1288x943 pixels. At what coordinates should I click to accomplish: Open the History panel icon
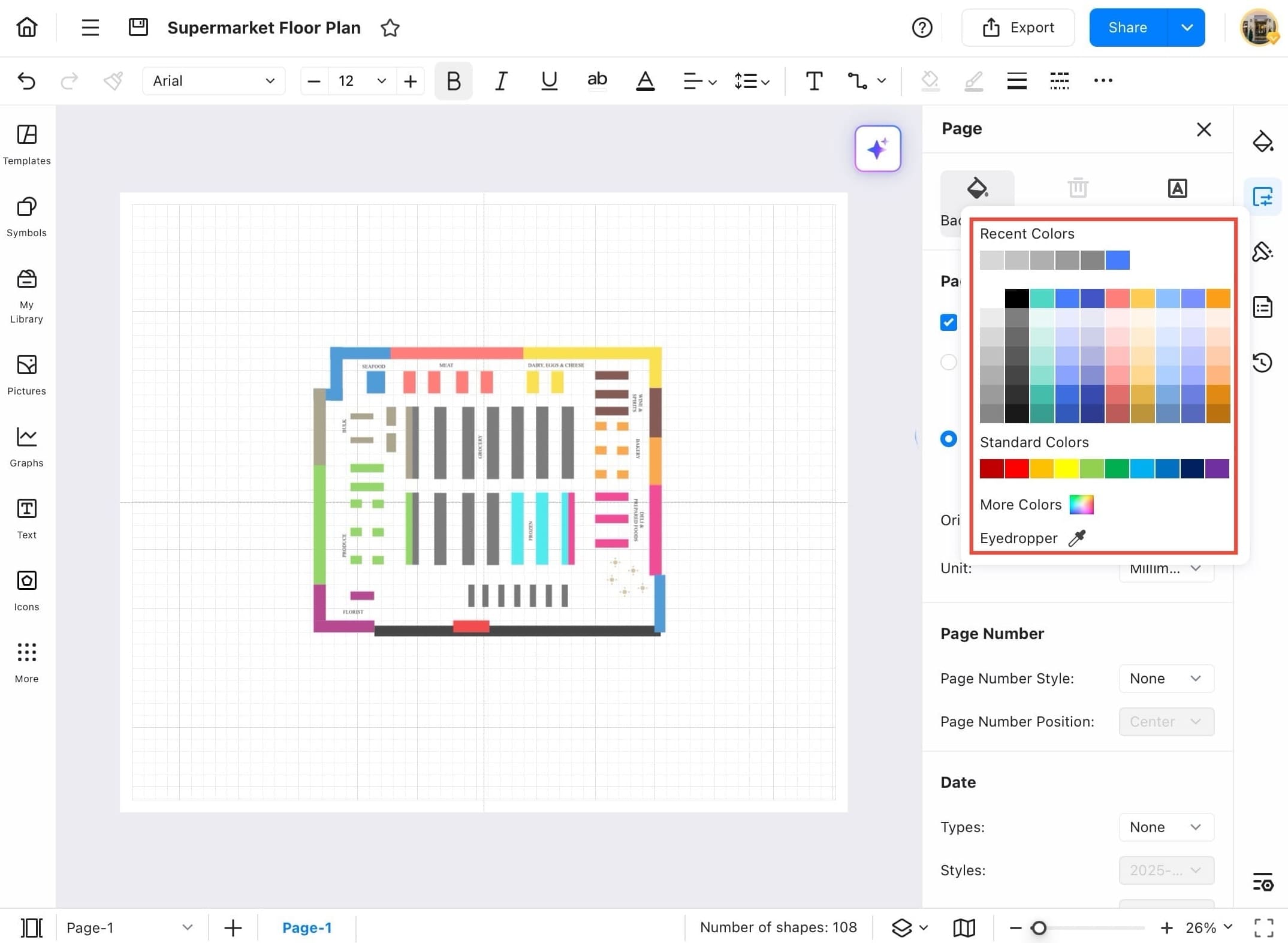tap(1262, 363)
